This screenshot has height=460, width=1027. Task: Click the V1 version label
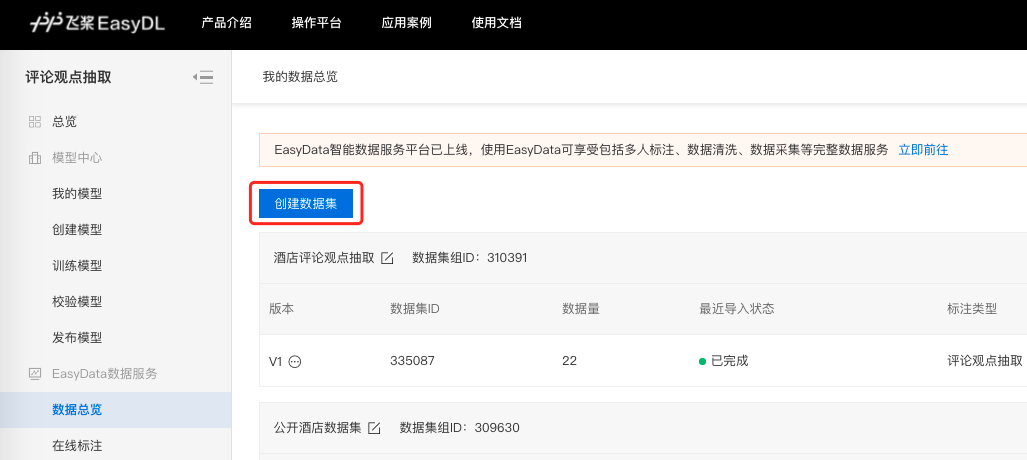[x=275, y=361]
